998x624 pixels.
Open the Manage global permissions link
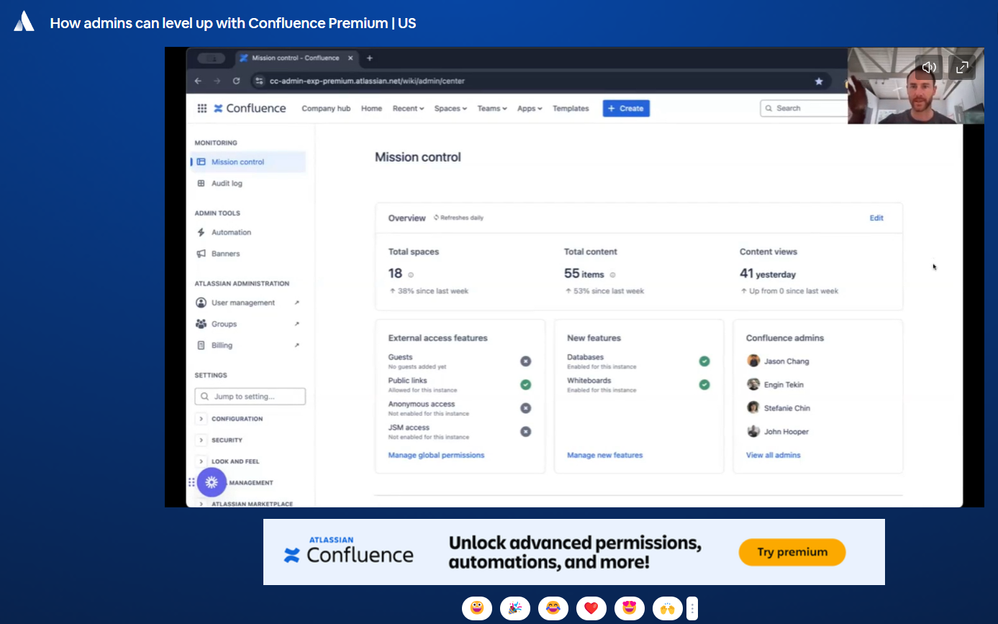(x=436, y=455)
